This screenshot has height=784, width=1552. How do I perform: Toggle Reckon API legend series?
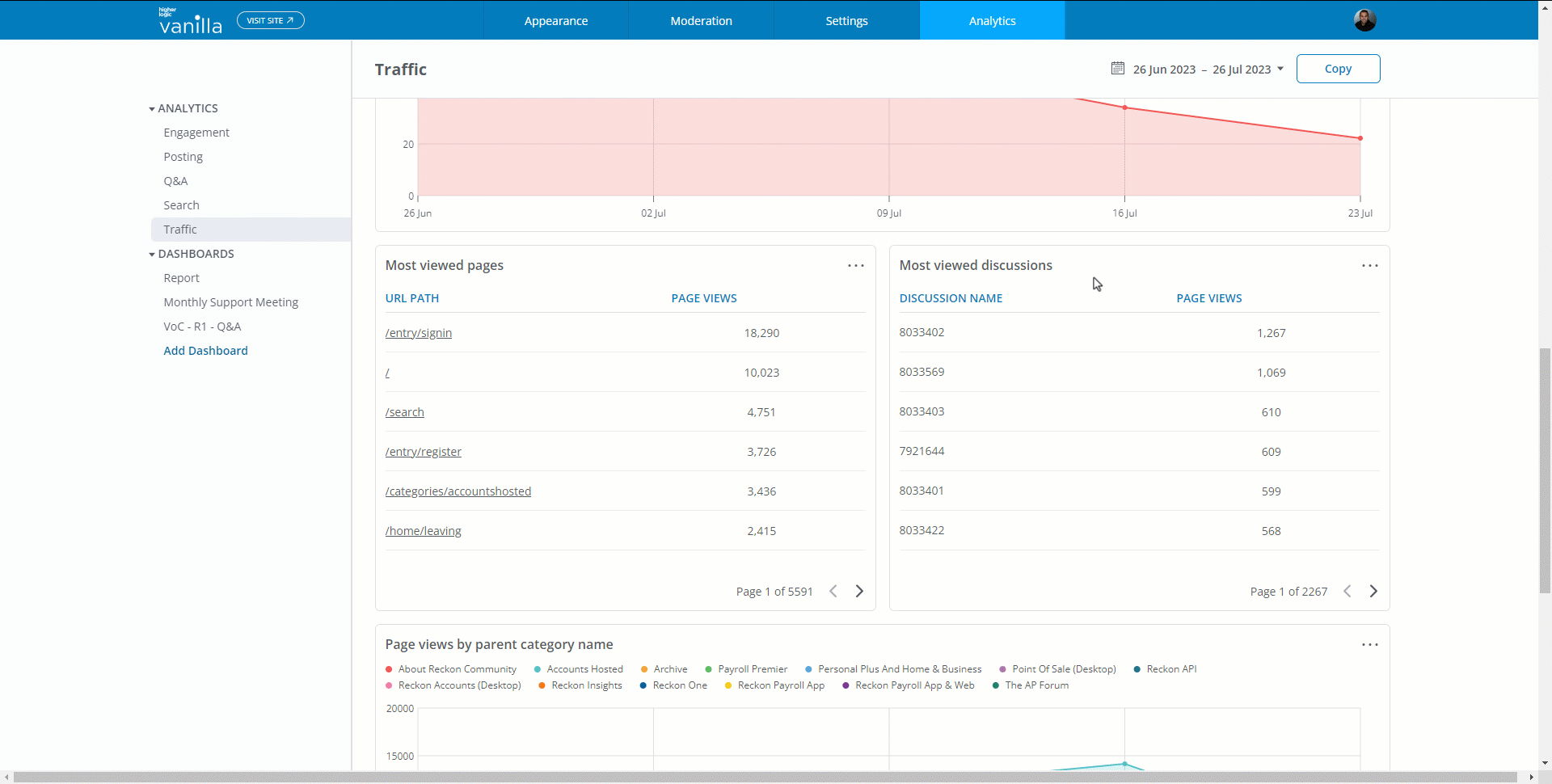(1165, 669)
